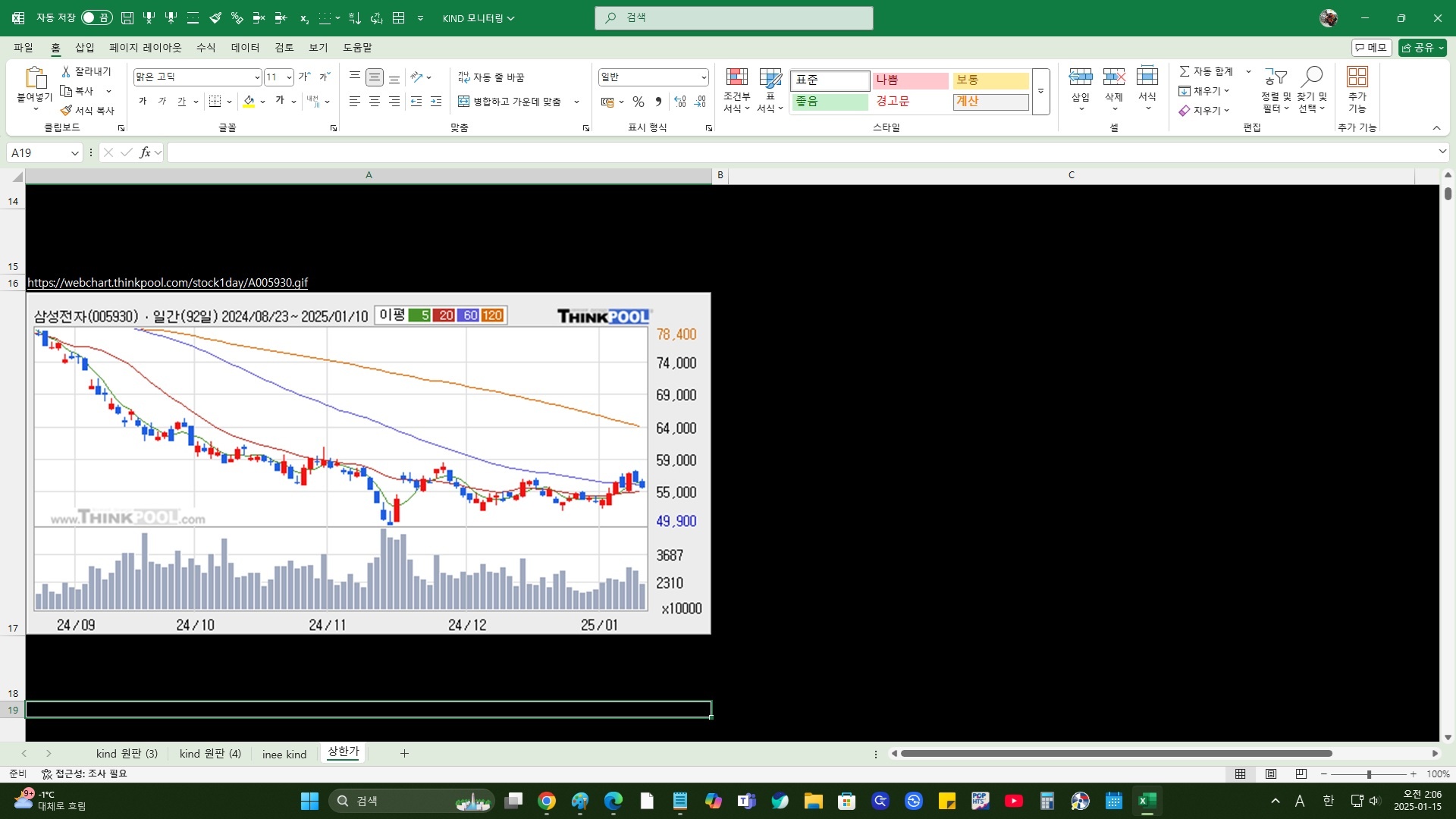Expand the Name Box dropdown arrow

pyautogui.click(x=74, y=153)
